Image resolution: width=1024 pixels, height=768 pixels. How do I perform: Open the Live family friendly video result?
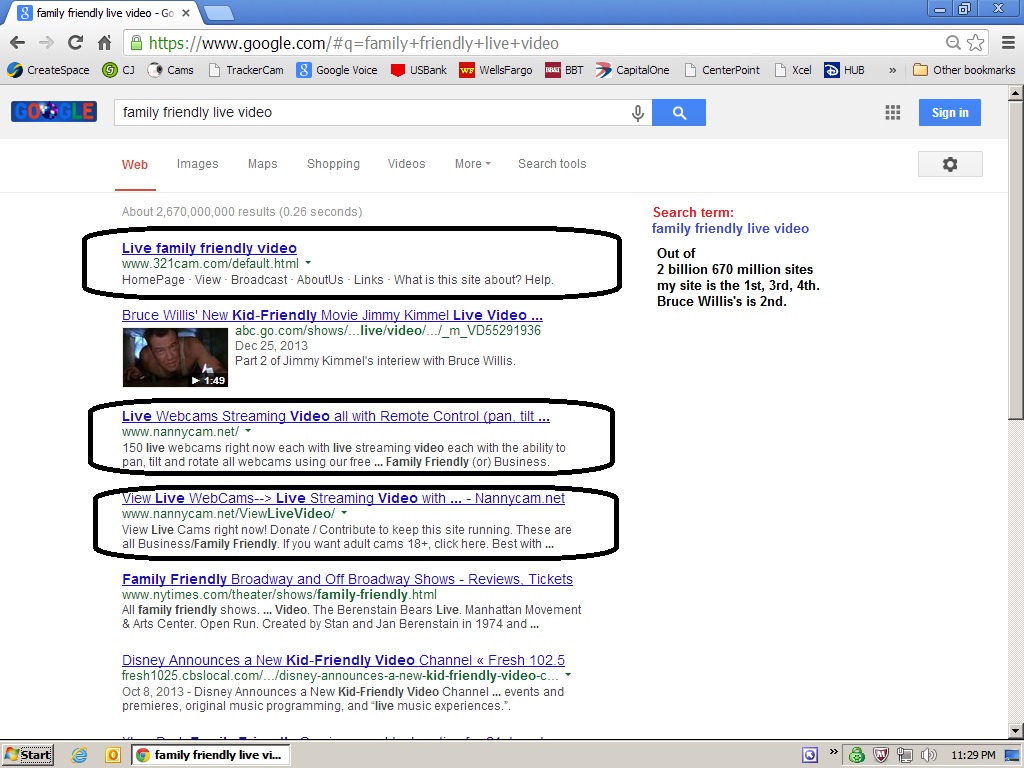coord(209,248)
